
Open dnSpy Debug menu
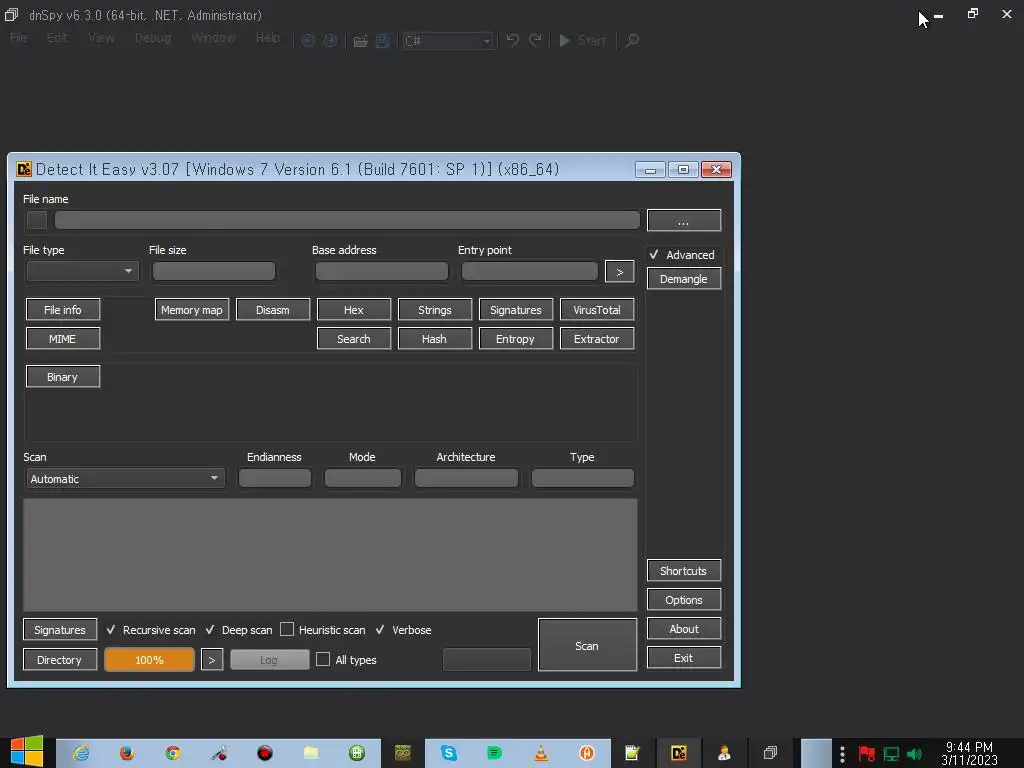tap(153, 38)
